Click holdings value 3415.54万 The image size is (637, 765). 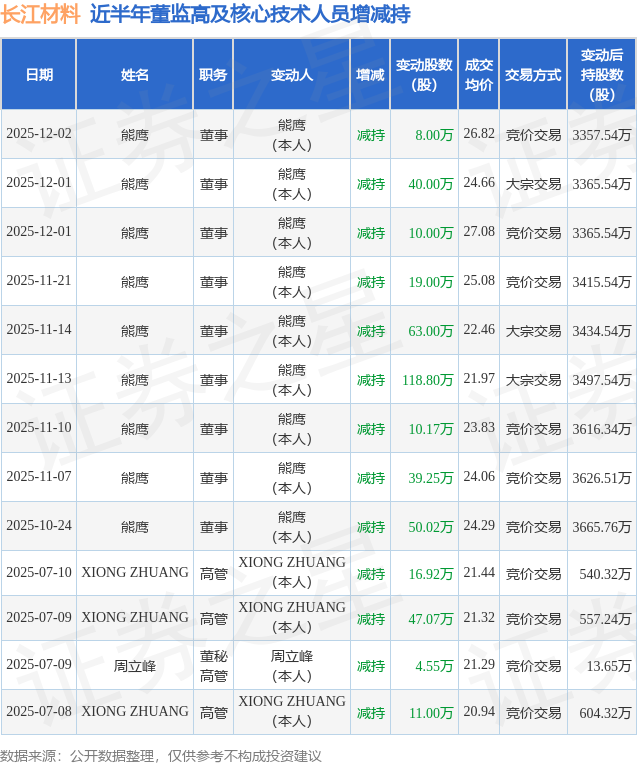click(601, 282)
